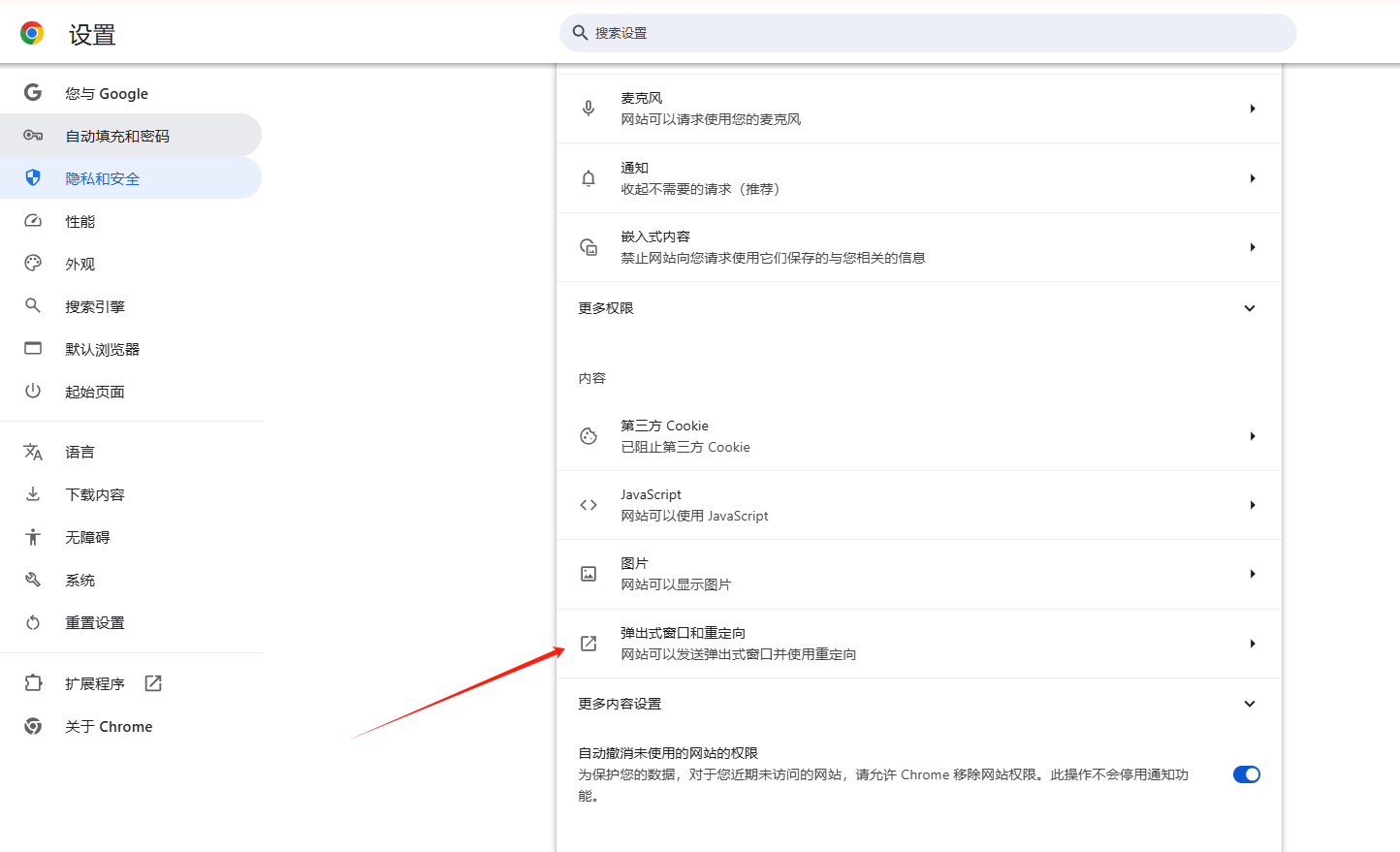Expand the 更多内容设置 section chevron
Screen dimensions: 1400x852
[x=1250, y=704]
